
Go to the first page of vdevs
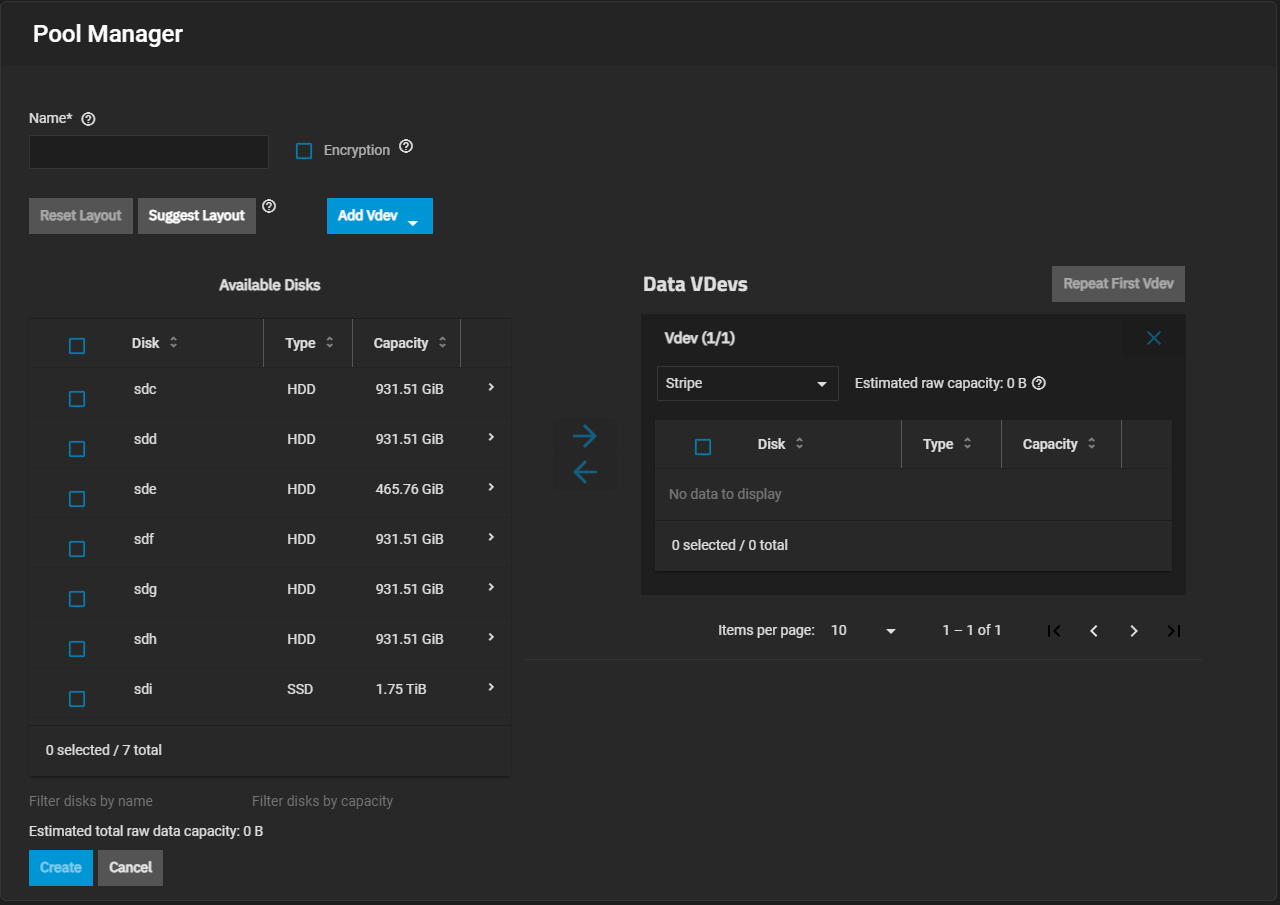[x=1054, y=631]
